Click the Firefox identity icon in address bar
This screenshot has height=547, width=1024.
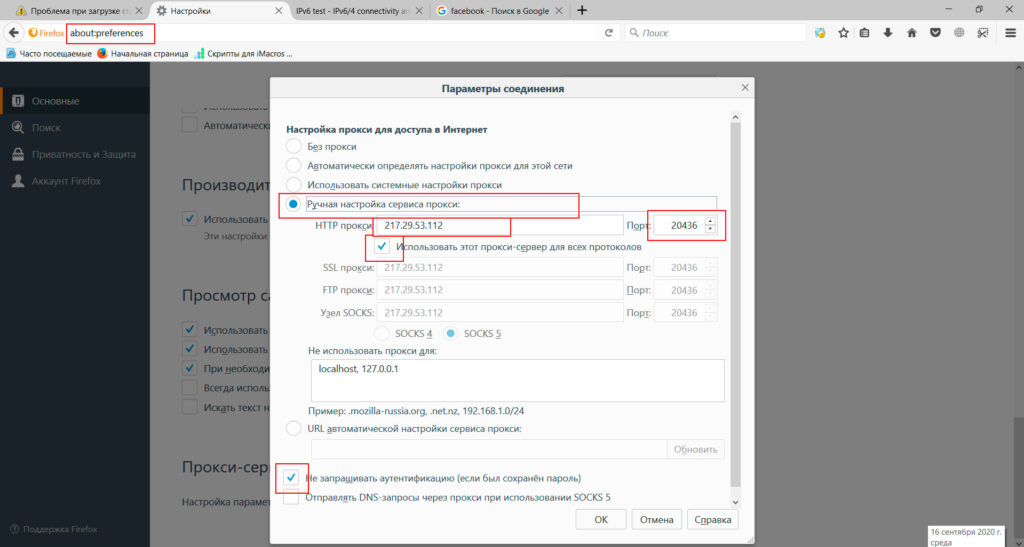pyautogui.click(x=46, y=33)
